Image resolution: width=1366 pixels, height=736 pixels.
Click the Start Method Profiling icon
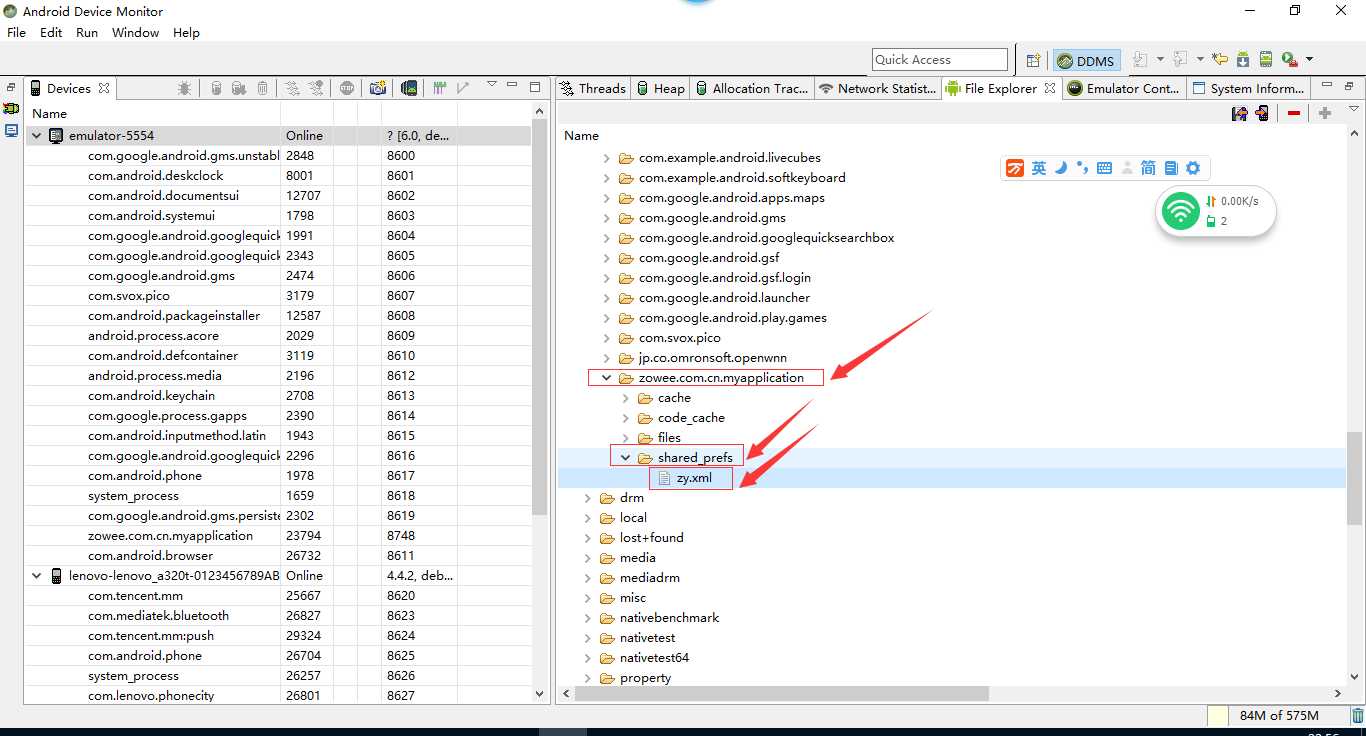pos(316,88)
